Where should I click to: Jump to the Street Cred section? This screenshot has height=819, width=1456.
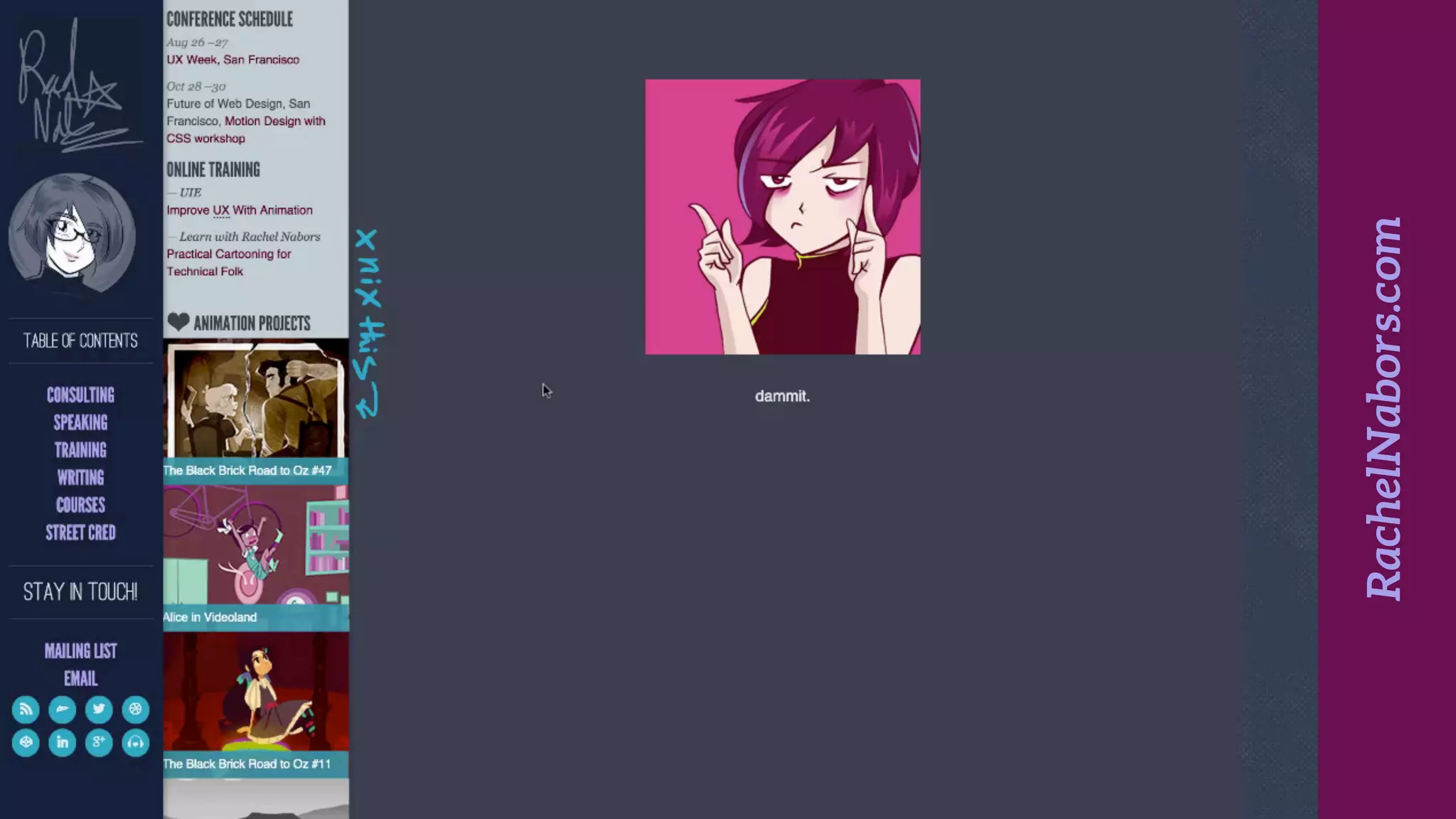(x=80, y=533)
